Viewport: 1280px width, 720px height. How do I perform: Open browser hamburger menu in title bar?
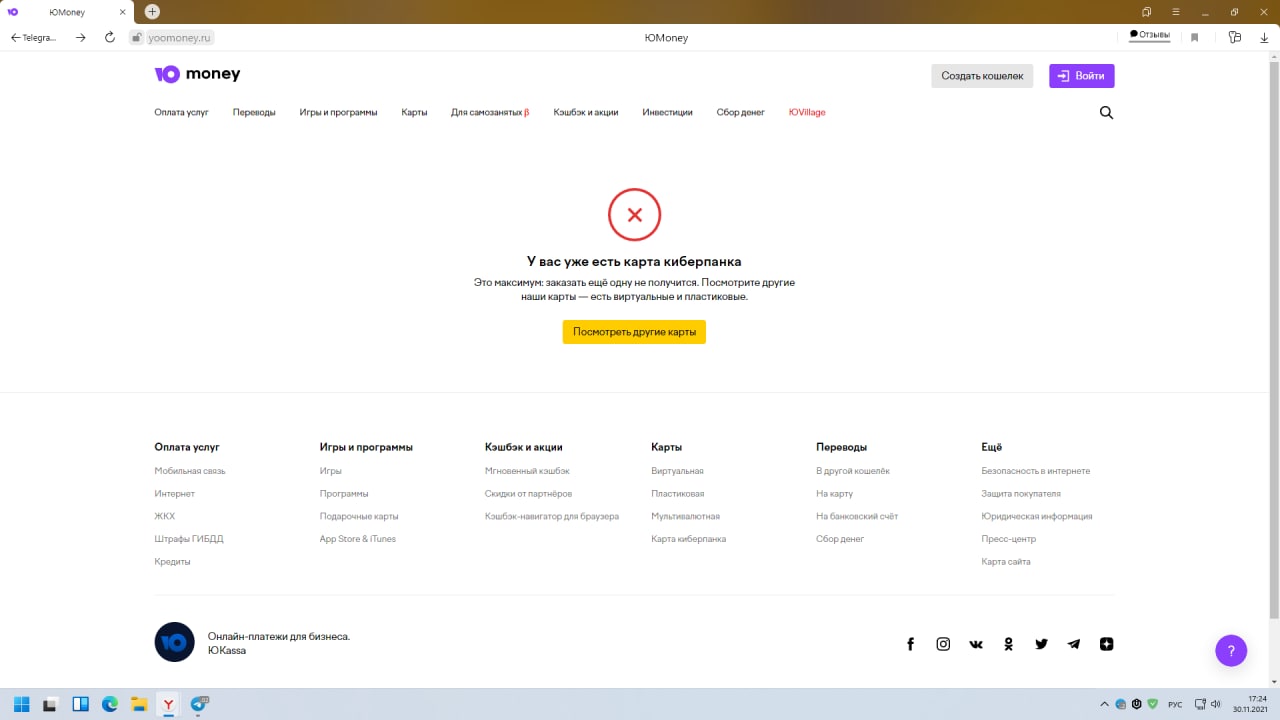pyautogui.click(x=1175, y=12)
